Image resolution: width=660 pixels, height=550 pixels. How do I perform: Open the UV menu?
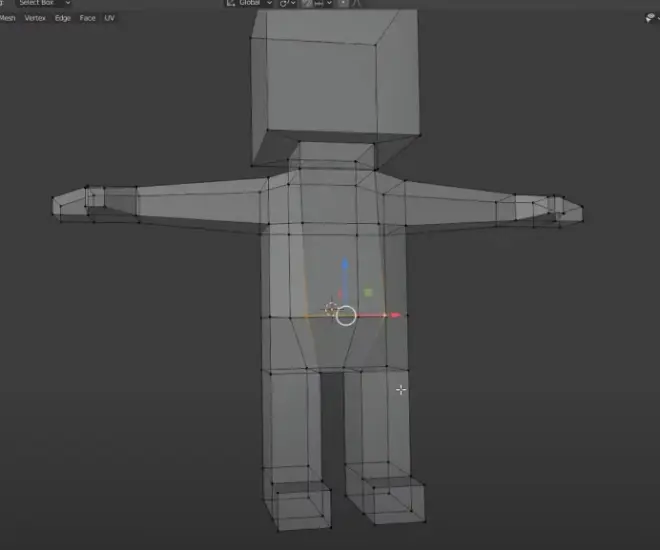coord(109,18)
